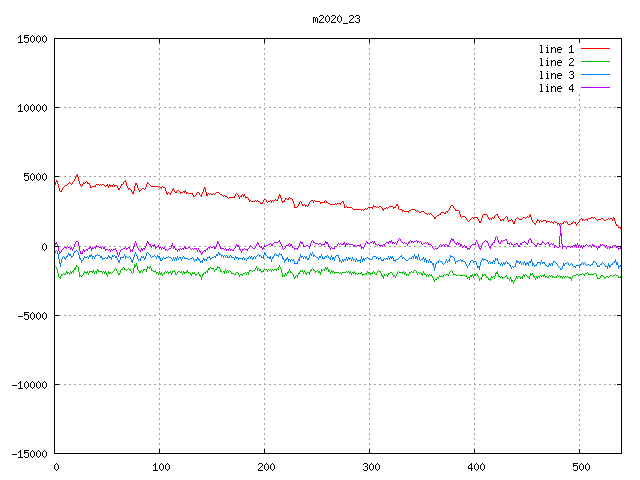Select the 'line 3' legend label

coord(556,75)
